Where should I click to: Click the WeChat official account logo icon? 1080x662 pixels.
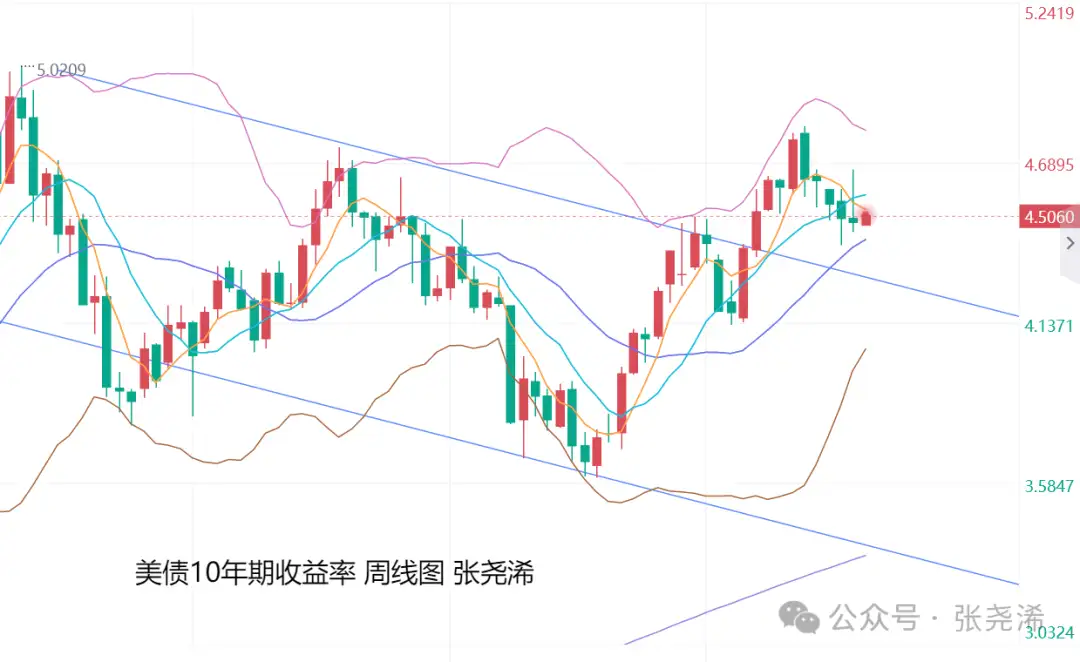pyautogui.click(x=804, y=617)
